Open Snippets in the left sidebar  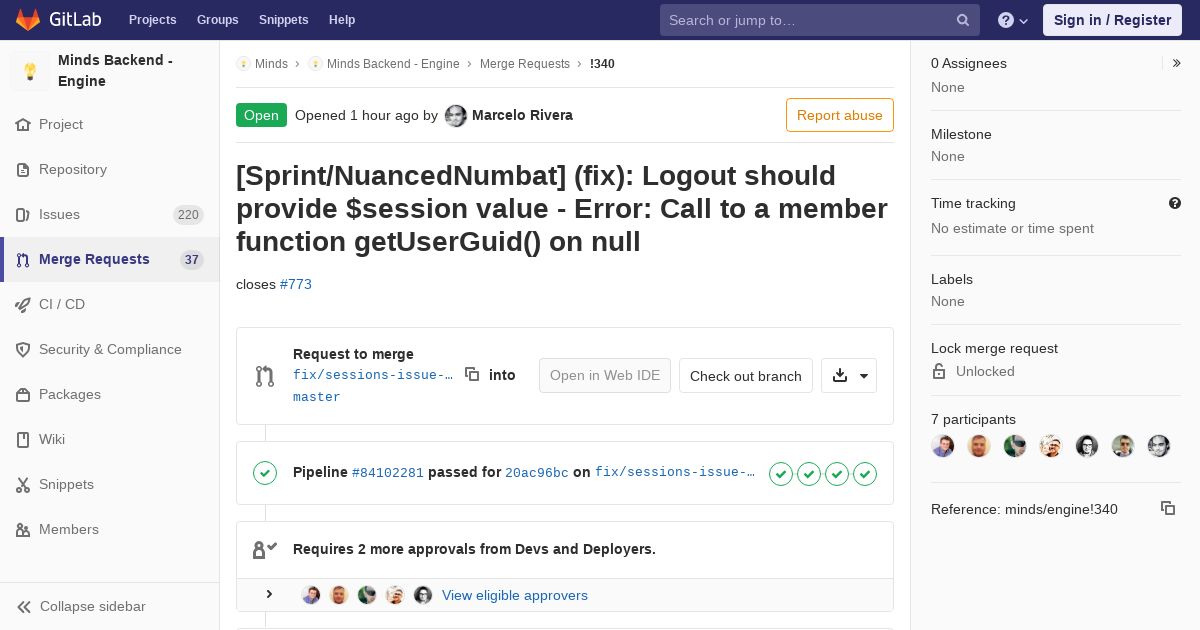coord(110,484)
